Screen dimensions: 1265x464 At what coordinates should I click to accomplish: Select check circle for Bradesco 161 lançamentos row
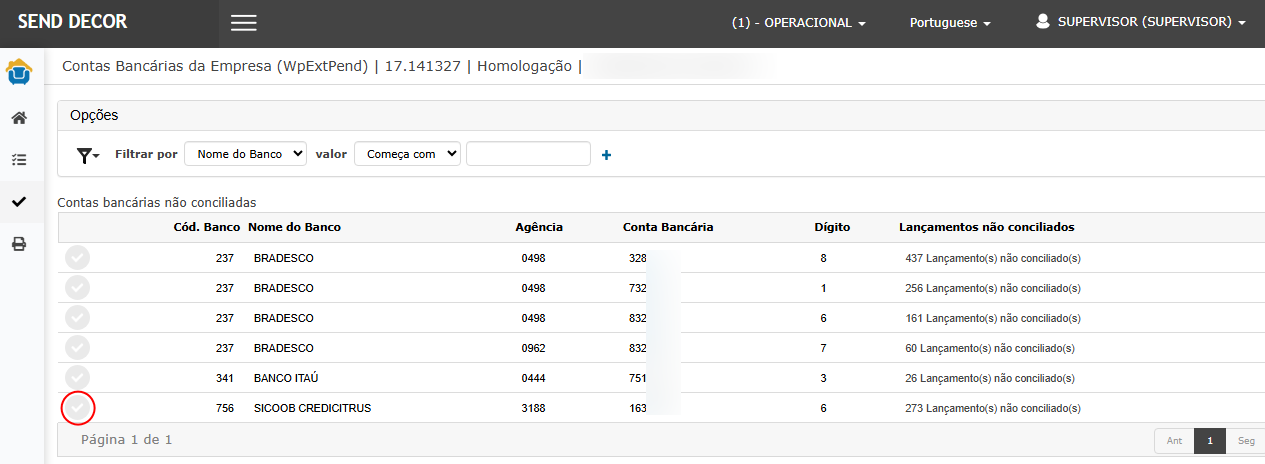click(x=77, y=318)
